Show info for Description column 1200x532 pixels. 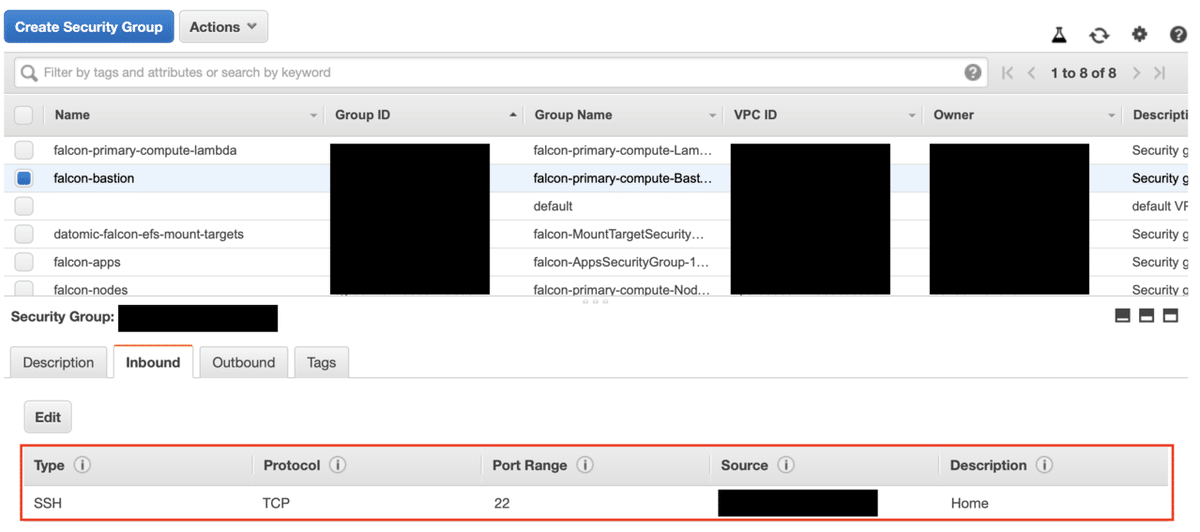pyautogui.click(x=1044, y=465)
